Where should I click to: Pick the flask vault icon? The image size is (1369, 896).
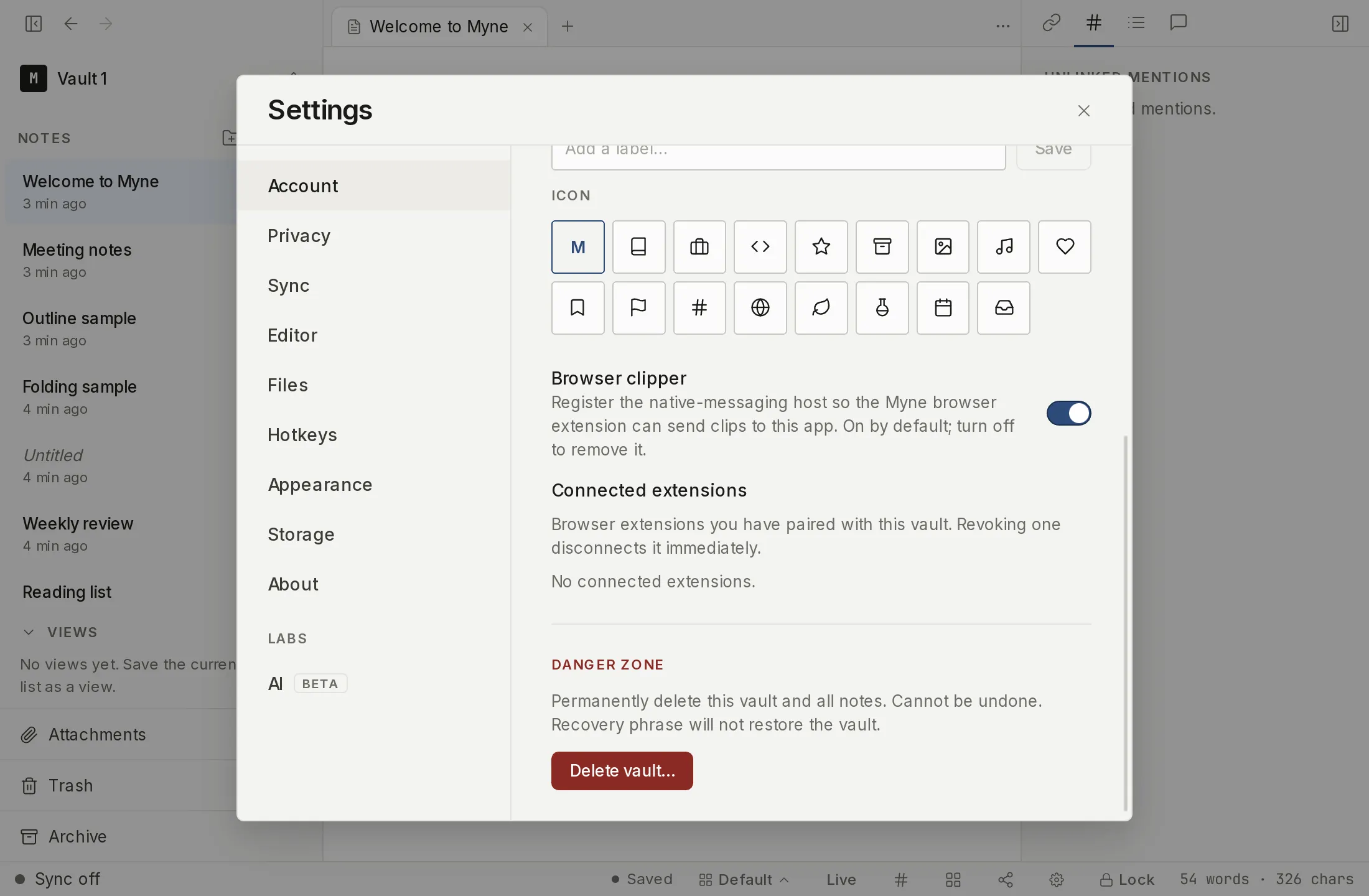point(882,308)
